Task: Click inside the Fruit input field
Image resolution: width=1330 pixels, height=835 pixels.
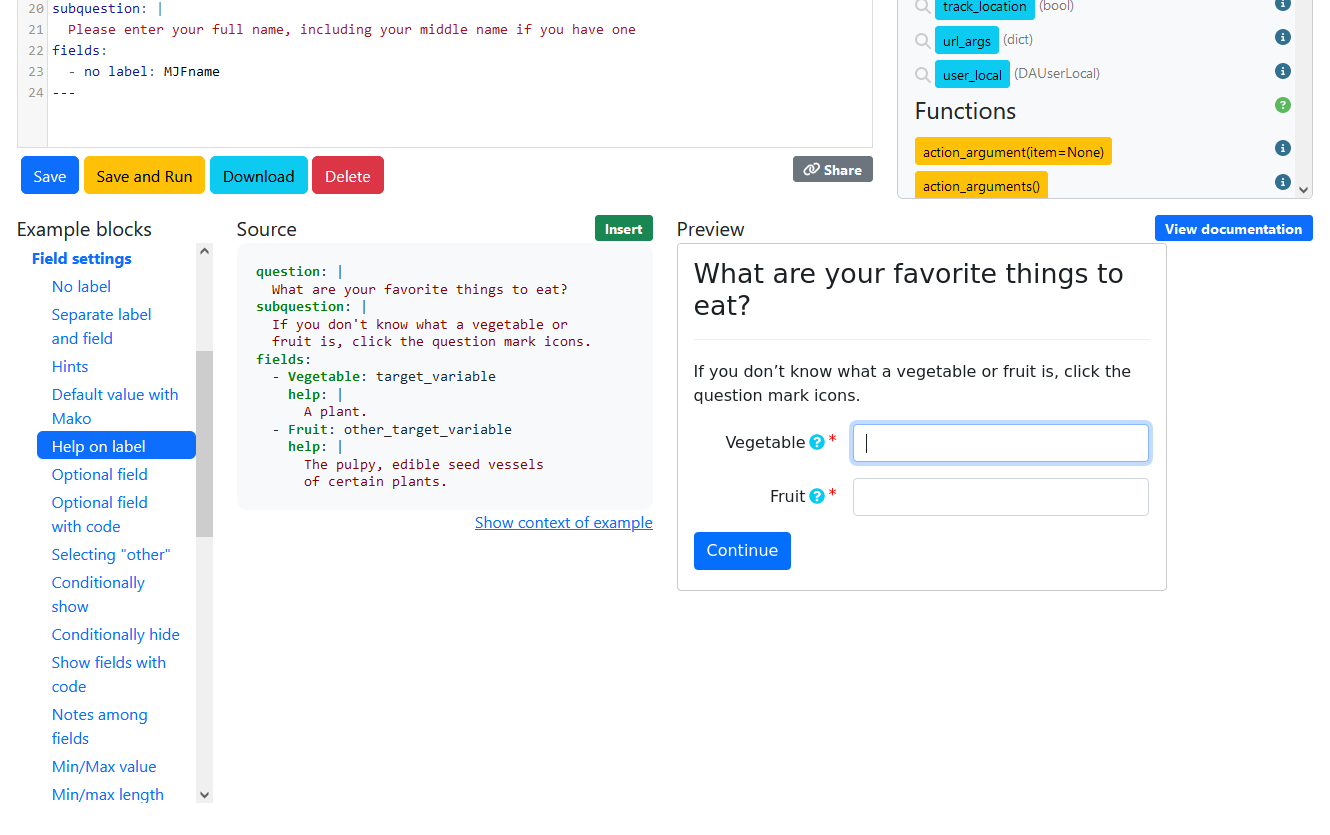Action: 1000,496
